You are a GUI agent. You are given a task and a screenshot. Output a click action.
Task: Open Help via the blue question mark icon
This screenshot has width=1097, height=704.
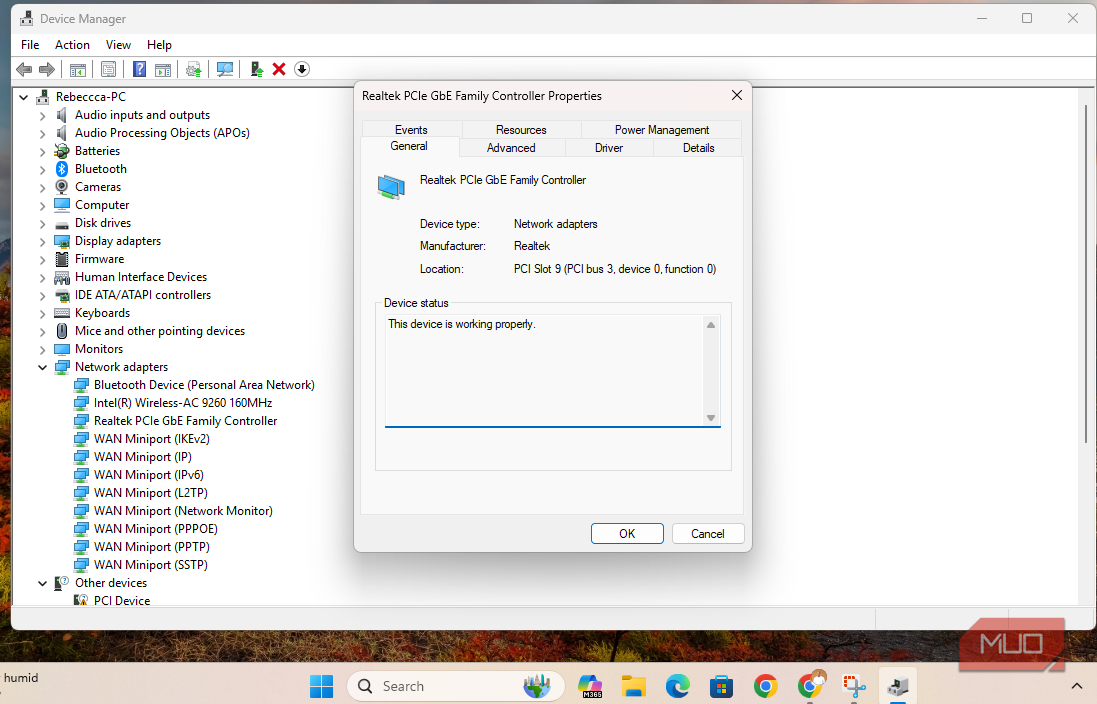(x=139, y=69)
